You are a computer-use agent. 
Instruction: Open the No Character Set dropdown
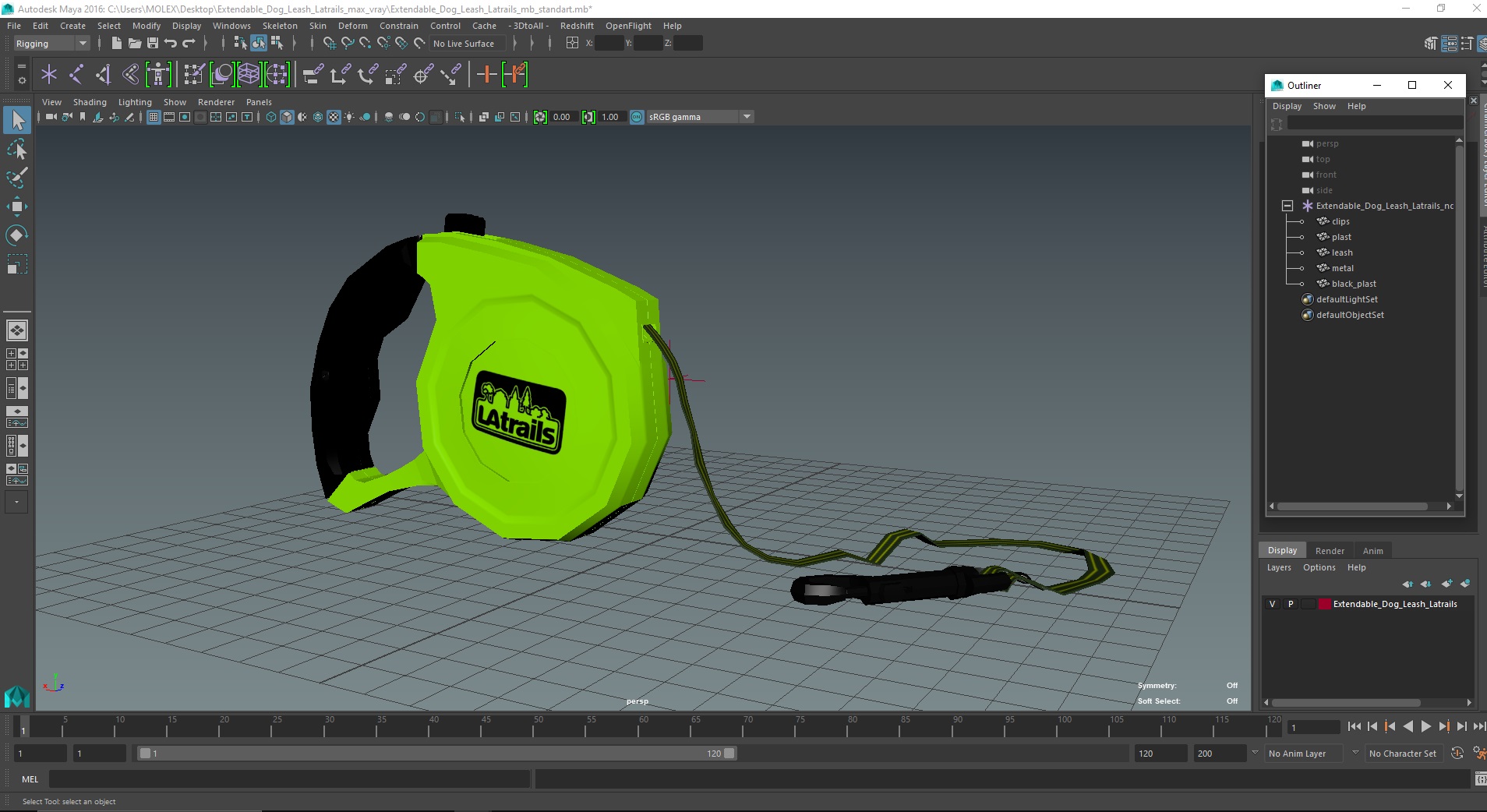point(1403,754)
